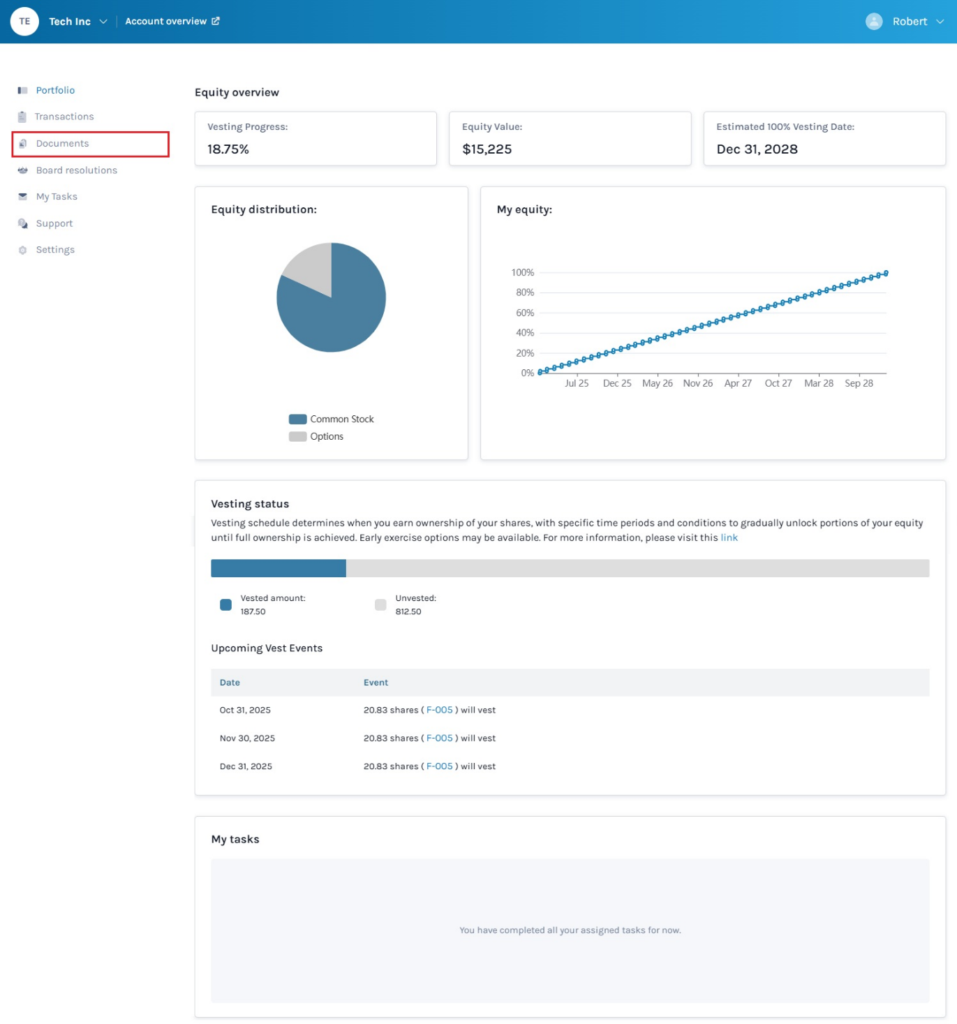The height and width of the screenshot is (1024, 957).
Task: Click the Board resolutions icon
Action: click(x=22, y=170)
